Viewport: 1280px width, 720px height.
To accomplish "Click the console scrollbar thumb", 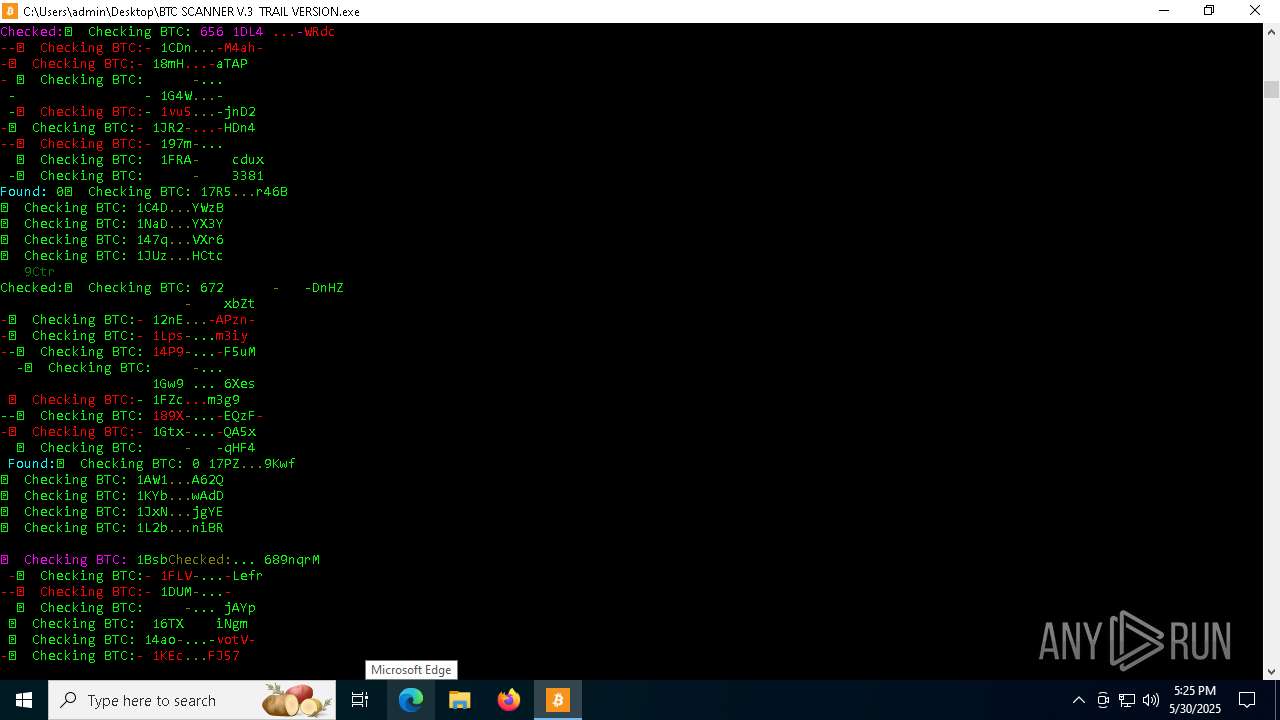I will click(1271, 89).
